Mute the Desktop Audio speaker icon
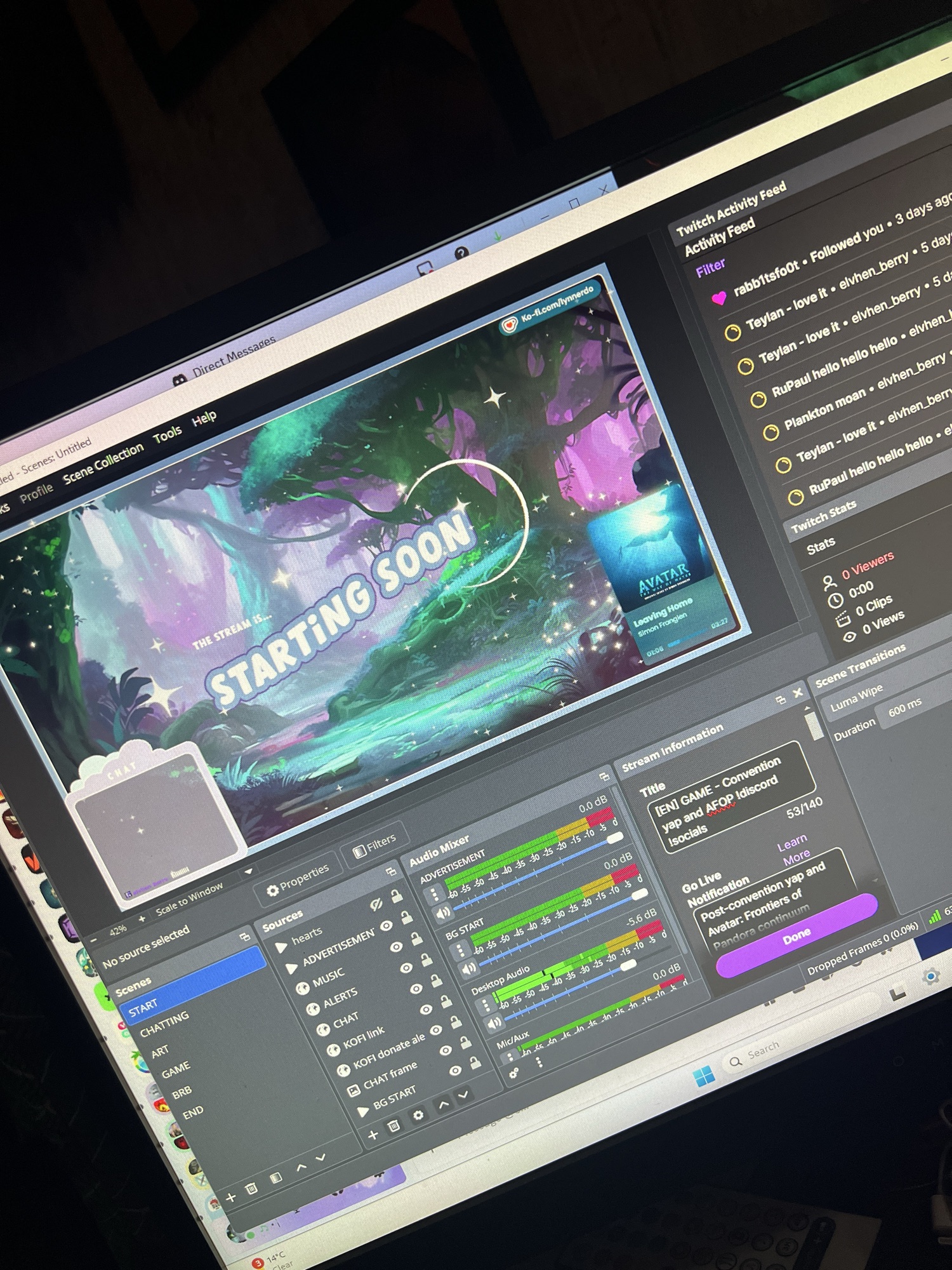This screenshot has height=1270, width=952. point(494,1022)
